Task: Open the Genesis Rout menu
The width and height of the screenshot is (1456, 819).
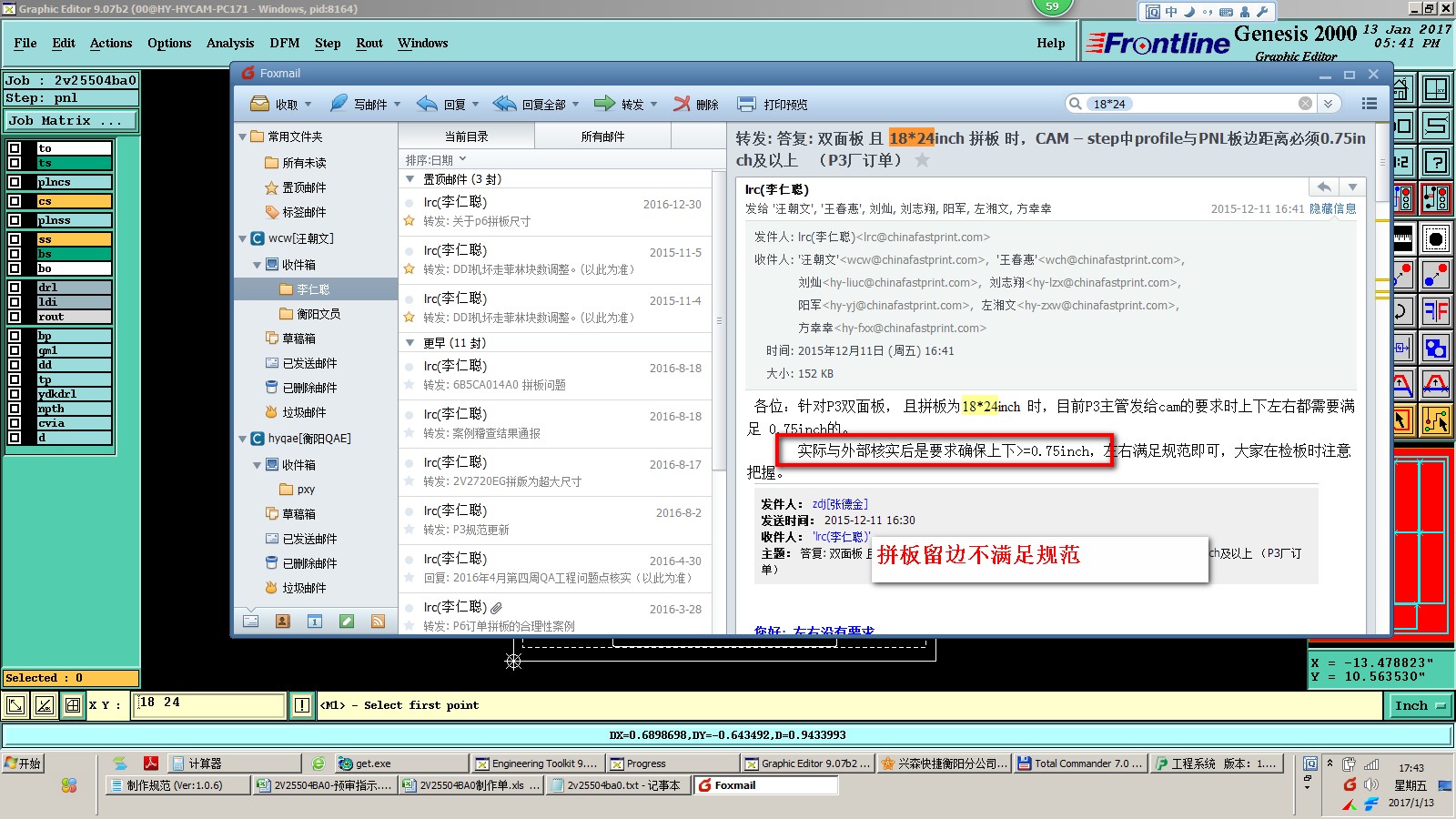Action: (369, 43)
